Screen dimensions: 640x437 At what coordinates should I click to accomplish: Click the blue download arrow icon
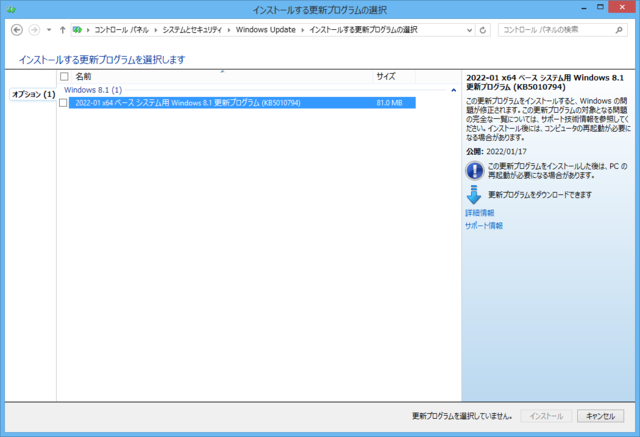(x=474, y=195)
